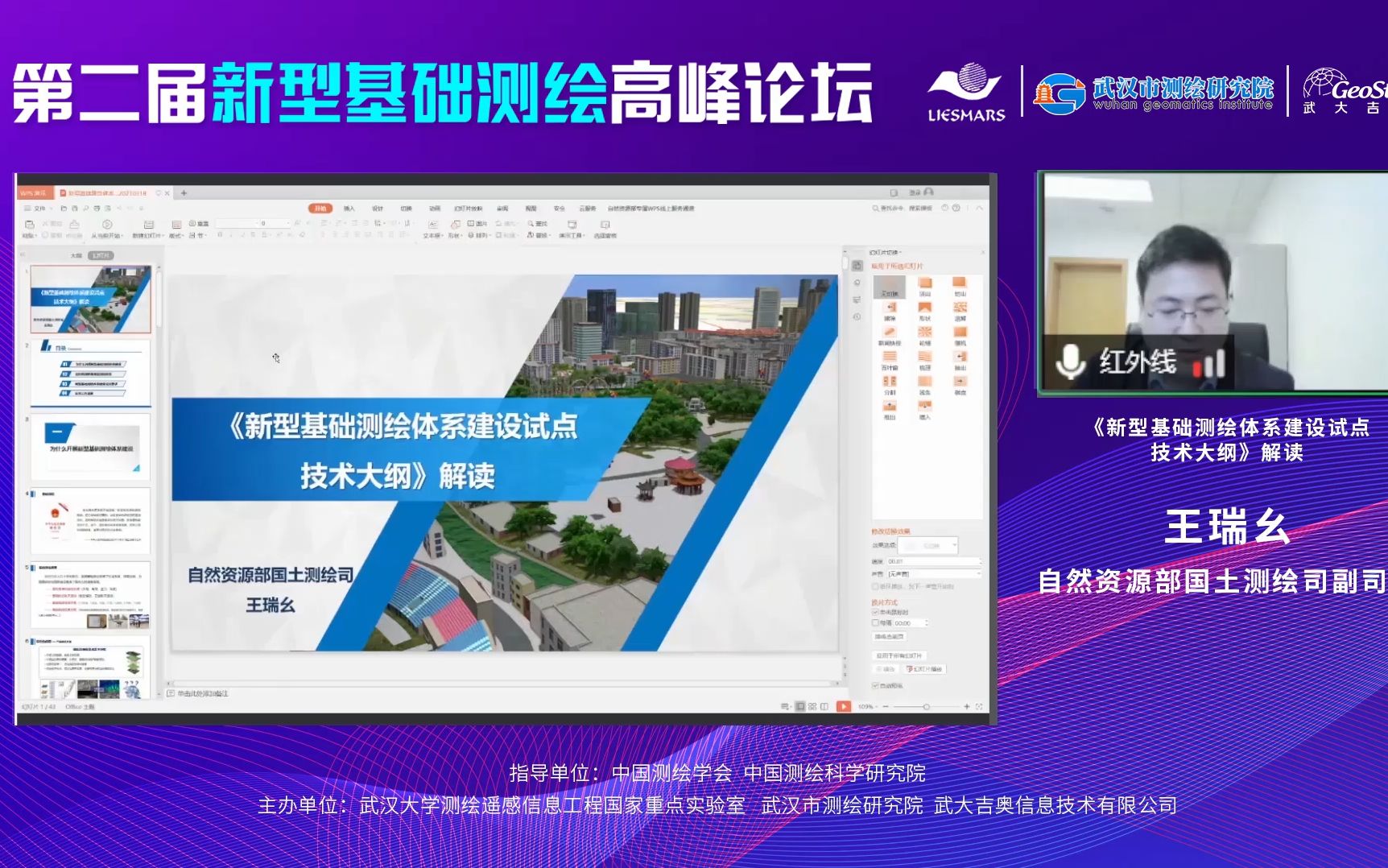
Task: Toggle the 自动预览 auto preview checkbox
Action: tap(875, 685)
